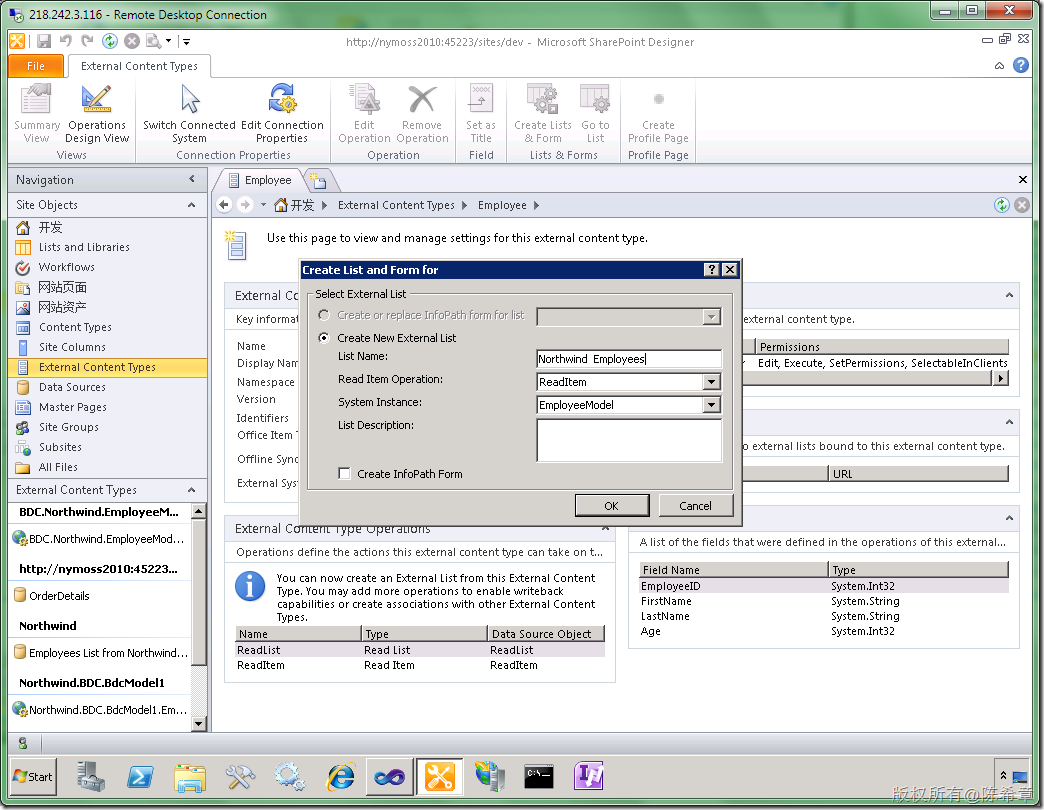The image size is (1044, 810).
Task: Collapse the Permissions panel chevron
Action: point(1009,295)
